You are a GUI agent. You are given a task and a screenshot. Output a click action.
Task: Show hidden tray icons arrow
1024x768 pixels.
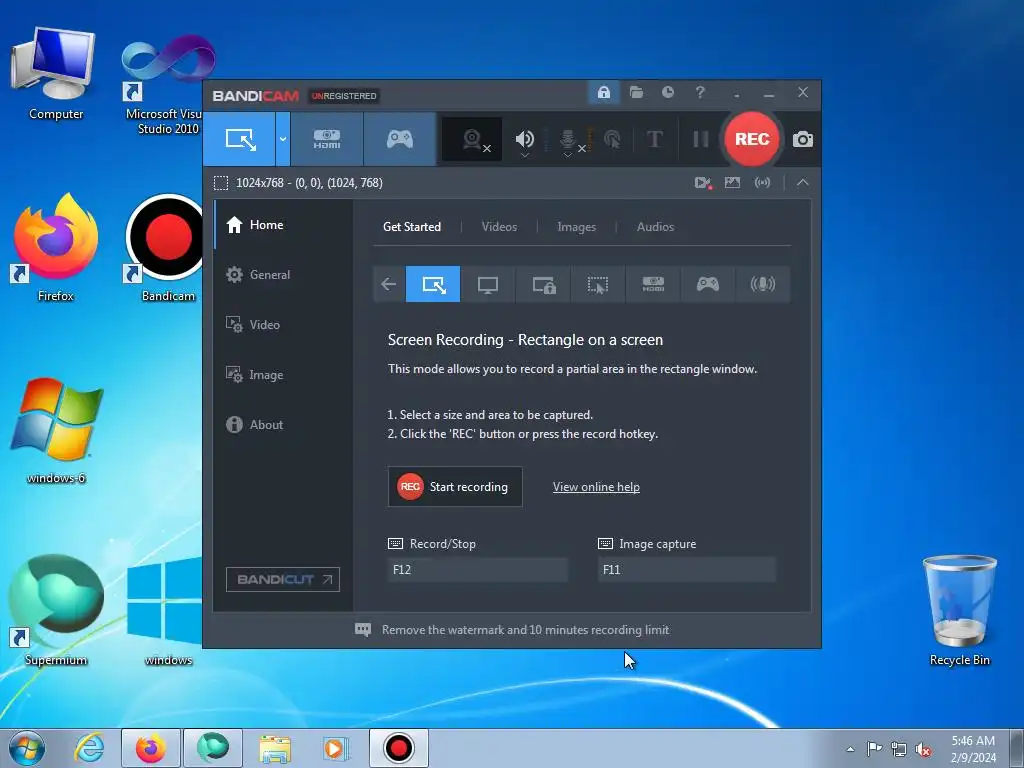850,749
